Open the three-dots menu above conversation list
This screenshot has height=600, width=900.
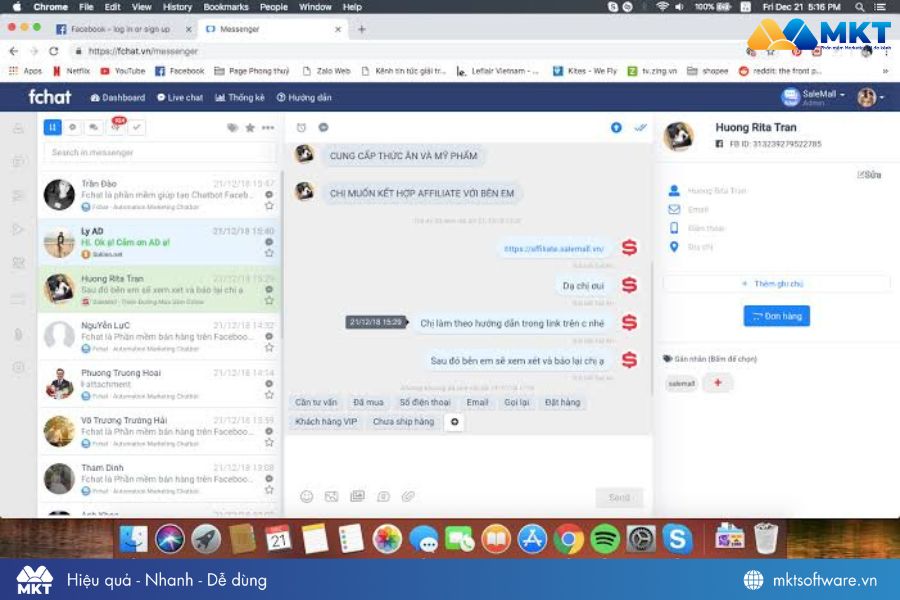pyautogui.click(x=267, y=127)
